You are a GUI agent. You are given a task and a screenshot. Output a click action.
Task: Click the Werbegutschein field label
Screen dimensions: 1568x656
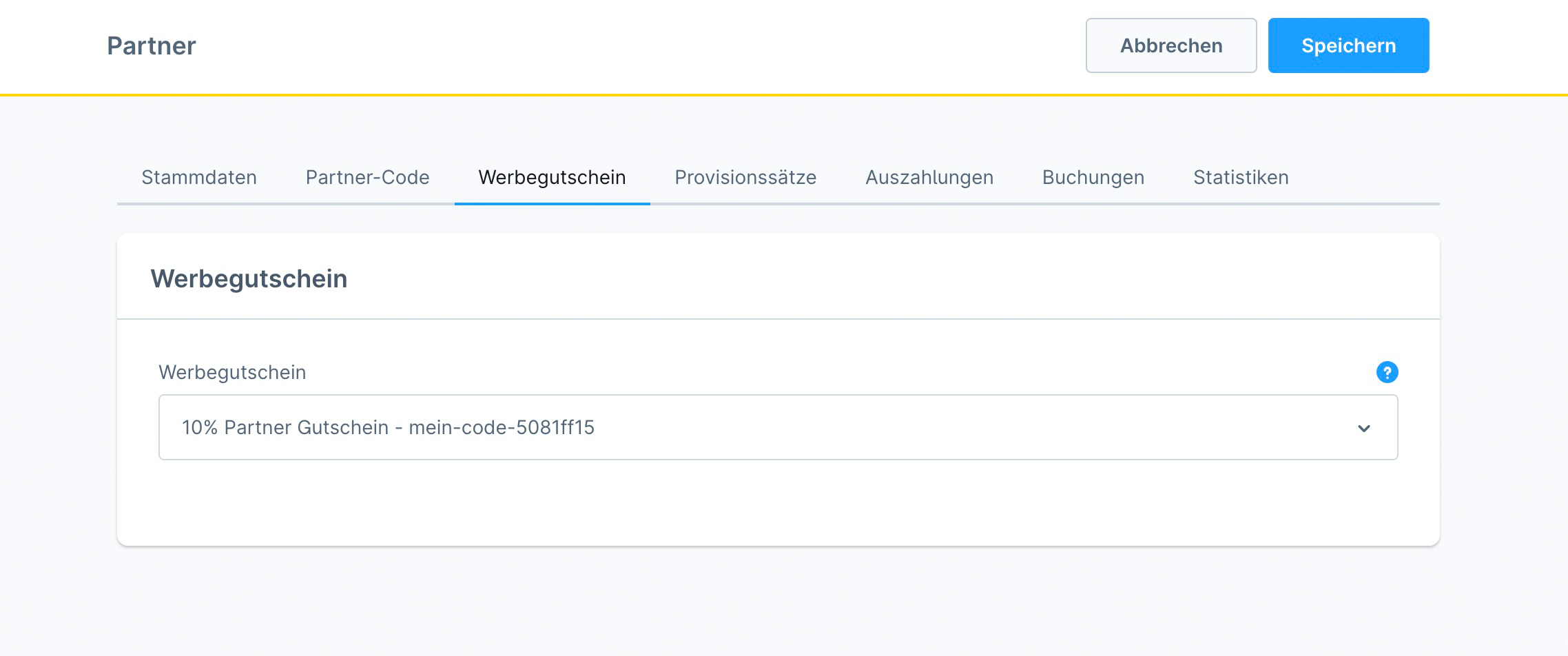(232, 372)
